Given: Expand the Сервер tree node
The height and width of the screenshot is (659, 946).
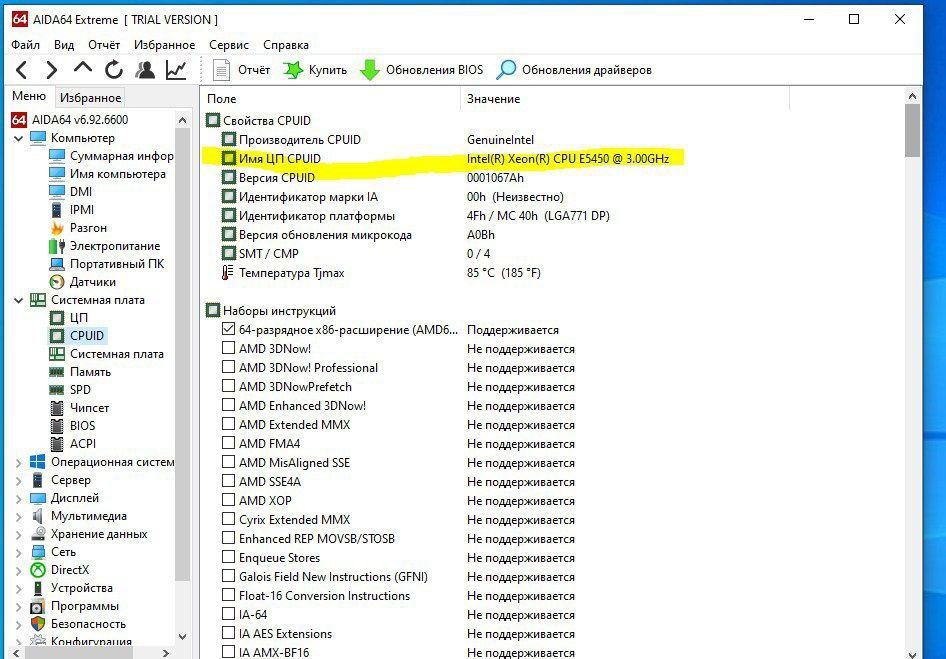Looking at the screenshot, I should point(19,480).
